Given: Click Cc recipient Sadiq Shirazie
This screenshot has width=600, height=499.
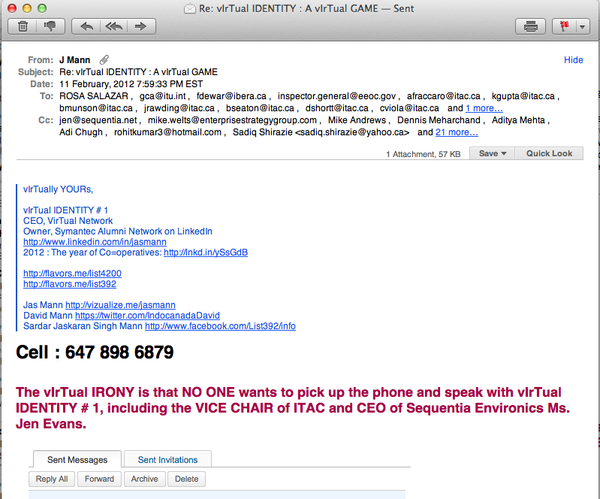Looking at the screenshot, I should coord(321,132).
